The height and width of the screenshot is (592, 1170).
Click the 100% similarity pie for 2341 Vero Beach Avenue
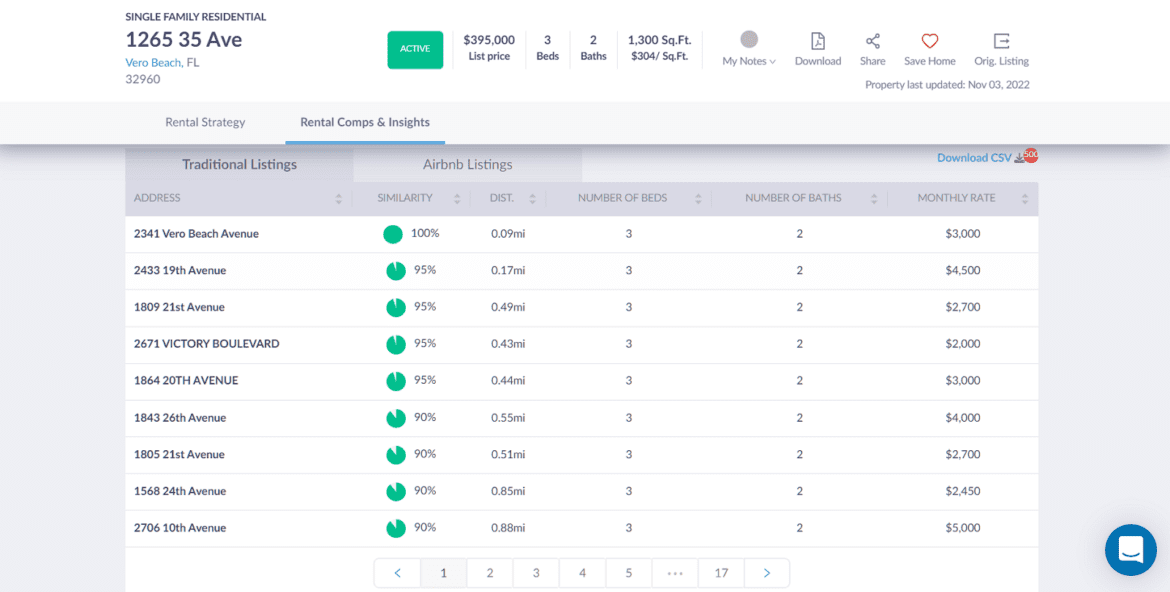pos(394,233)
